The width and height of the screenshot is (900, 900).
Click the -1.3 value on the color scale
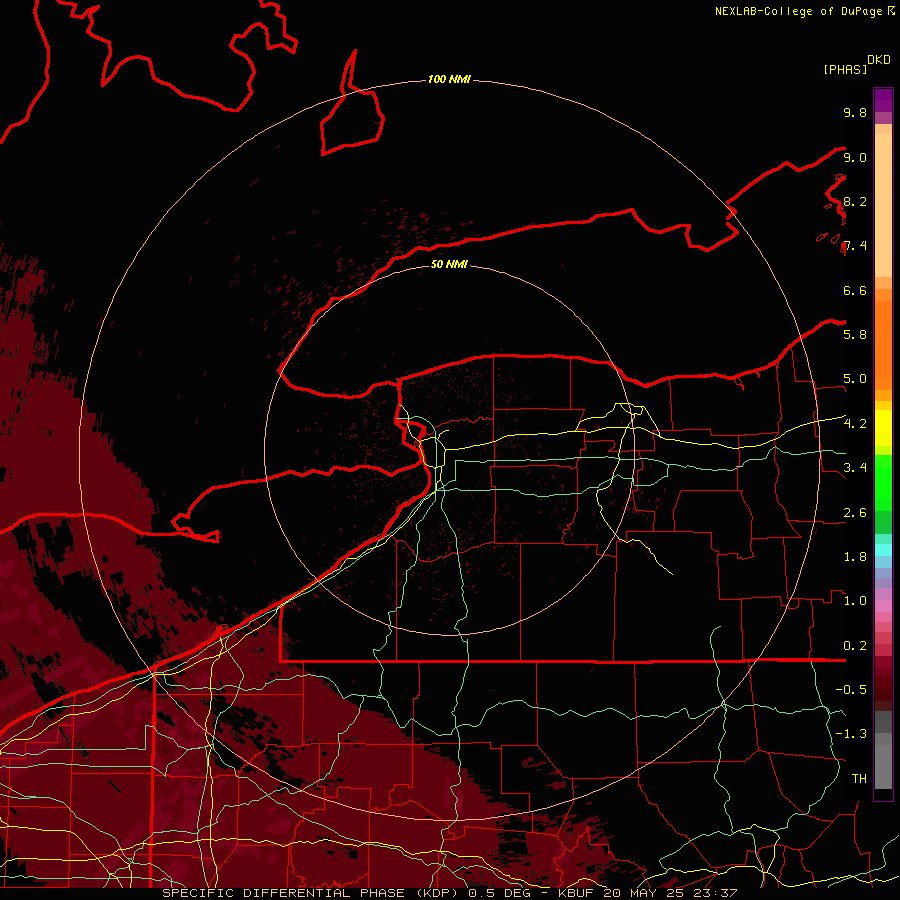(x=851, y=734)
